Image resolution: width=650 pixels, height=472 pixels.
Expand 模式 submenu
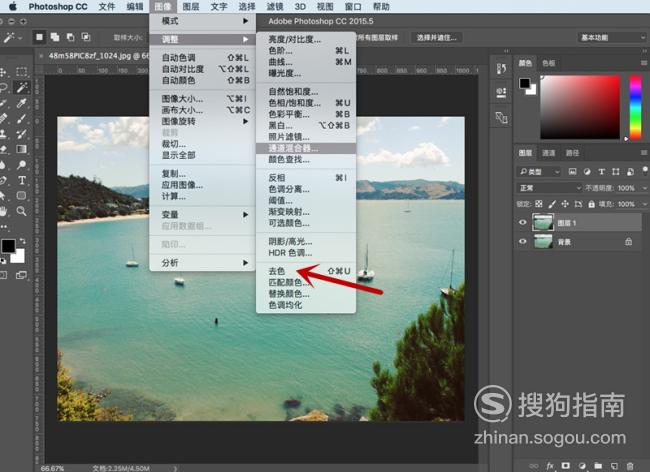tap(202, 21)
